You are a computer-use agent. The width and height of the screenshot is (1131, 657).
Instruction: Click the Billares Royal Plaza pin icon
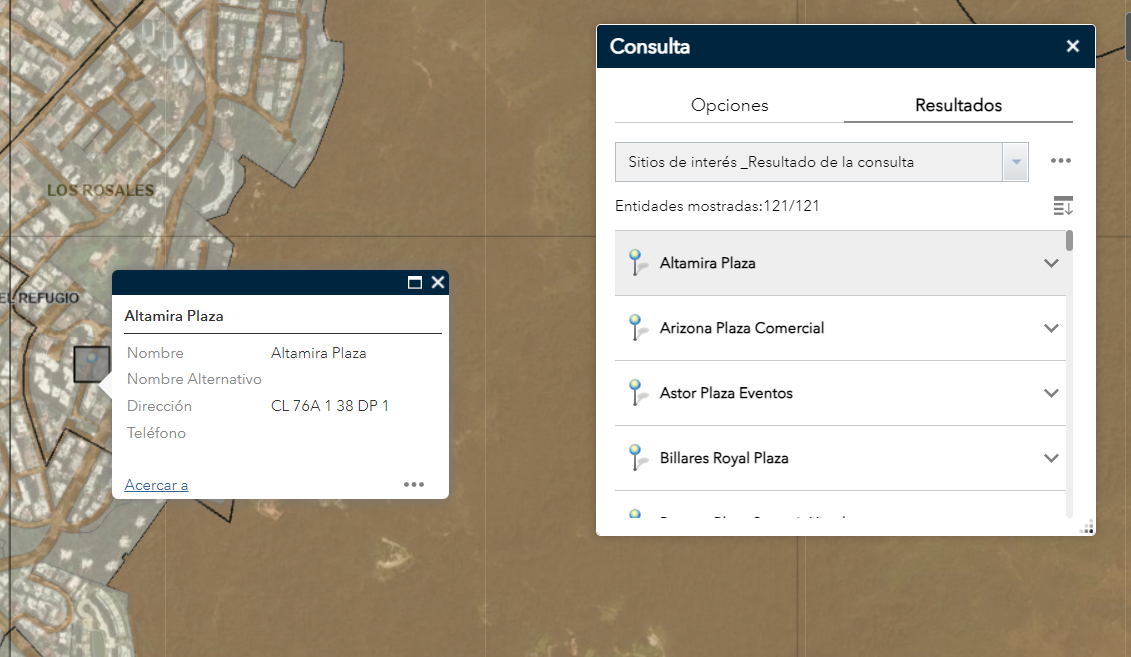tap(635, 458)
